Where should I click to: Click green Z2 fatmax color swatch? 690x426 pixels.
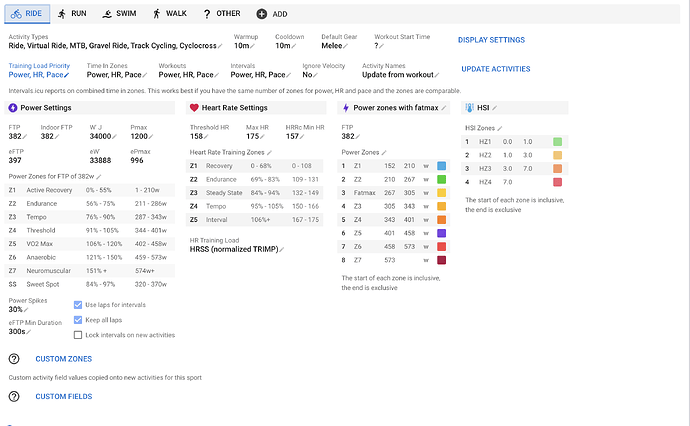click(441, 179)
